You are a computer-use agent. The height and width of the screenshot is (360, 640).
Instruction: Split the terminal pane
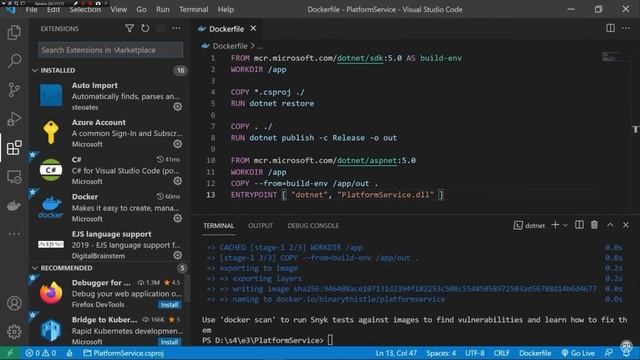579,225
